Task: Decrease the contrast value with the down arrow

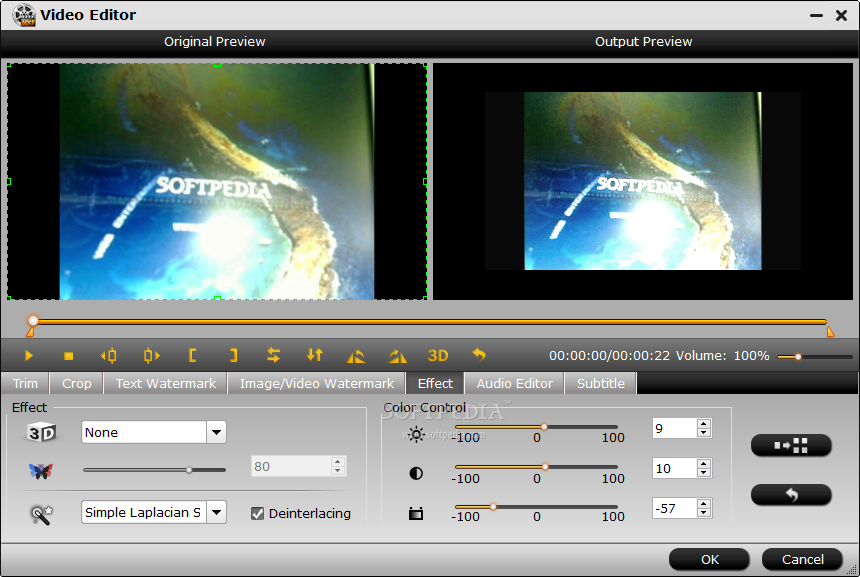Action: (704, 473)
